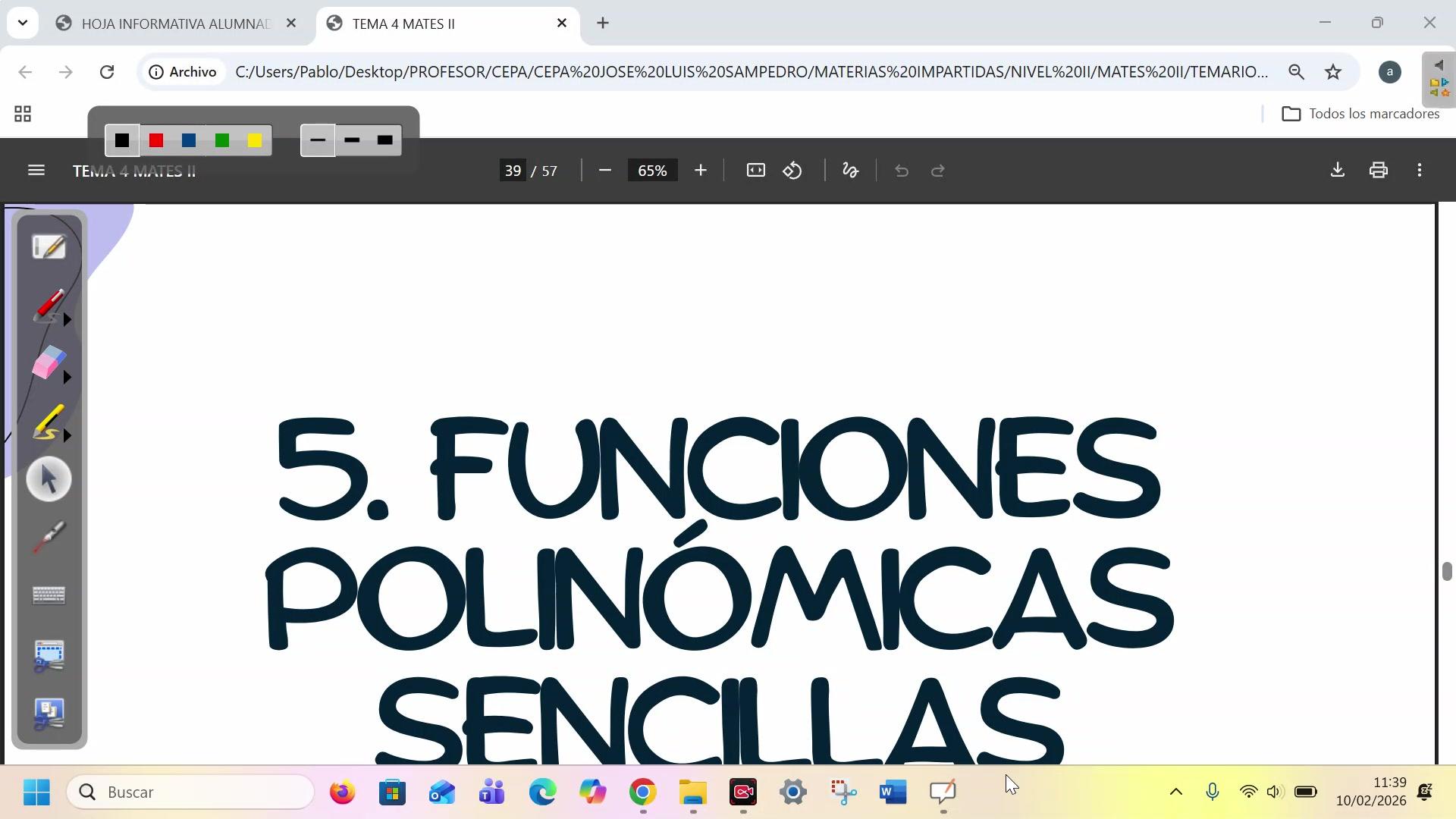Expand the pen tool options arrow
1456x819 pixels.
[67, 320]
